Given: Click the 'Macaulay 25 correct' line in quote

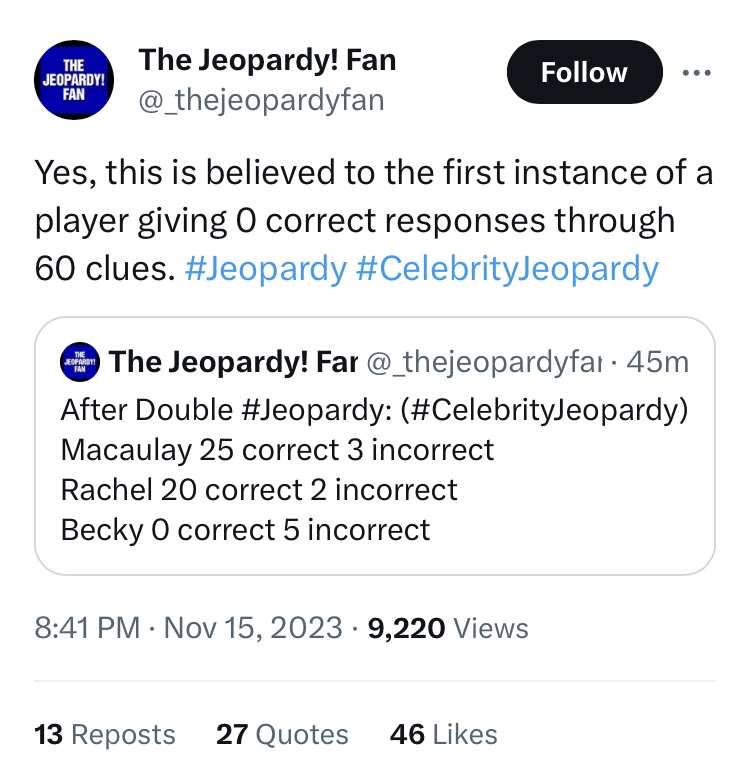Looking at the screenshot, I should [277, 450].
